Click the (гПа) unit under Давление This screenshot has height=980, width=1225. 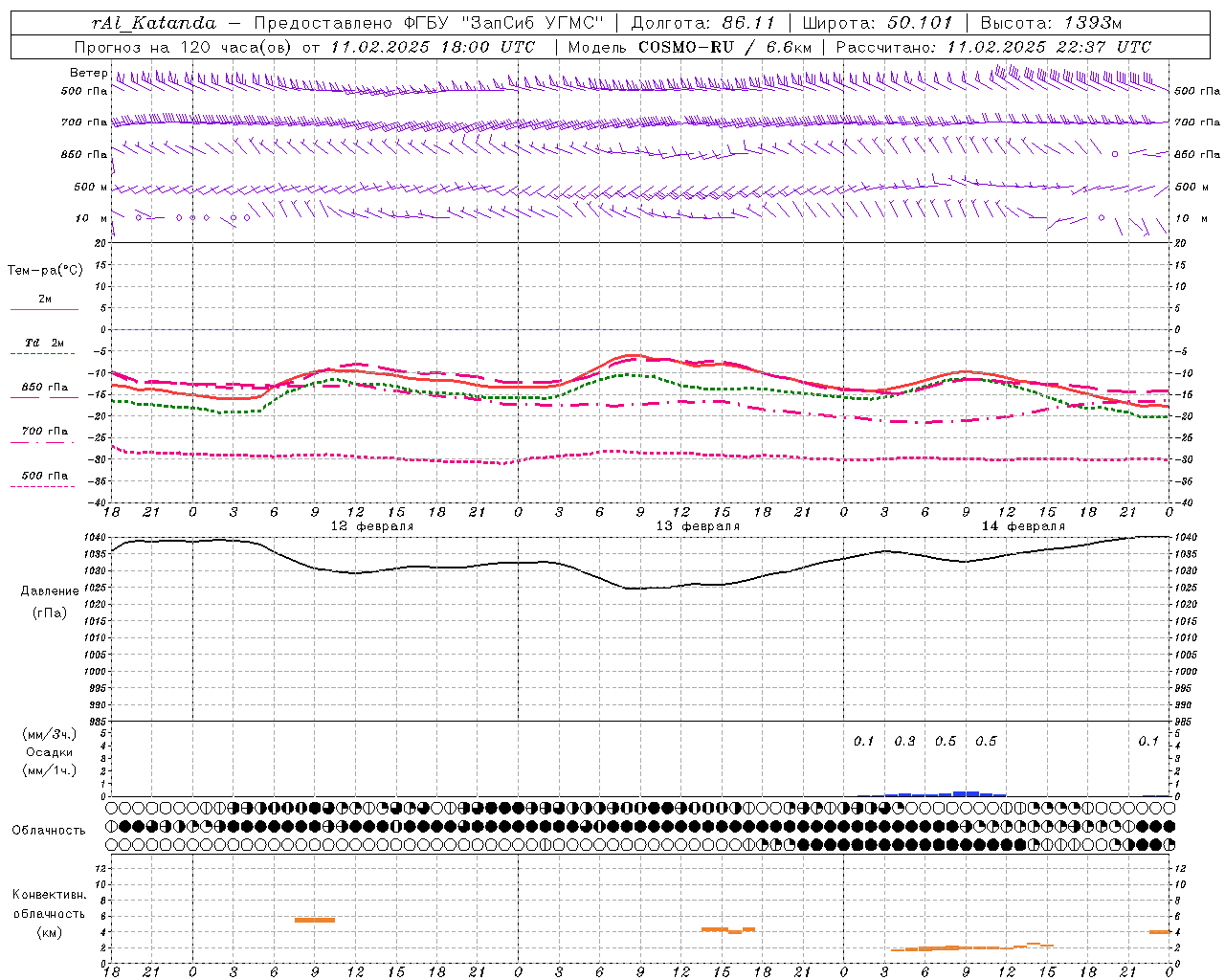(50, 612)
